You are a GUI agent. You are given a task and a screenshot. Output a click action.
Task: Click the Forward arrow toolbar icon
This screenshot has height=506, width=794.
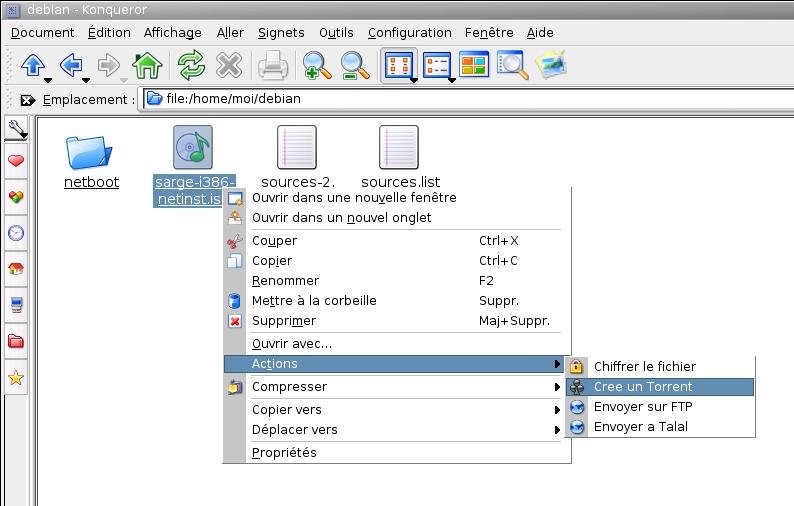pos(109,65)
